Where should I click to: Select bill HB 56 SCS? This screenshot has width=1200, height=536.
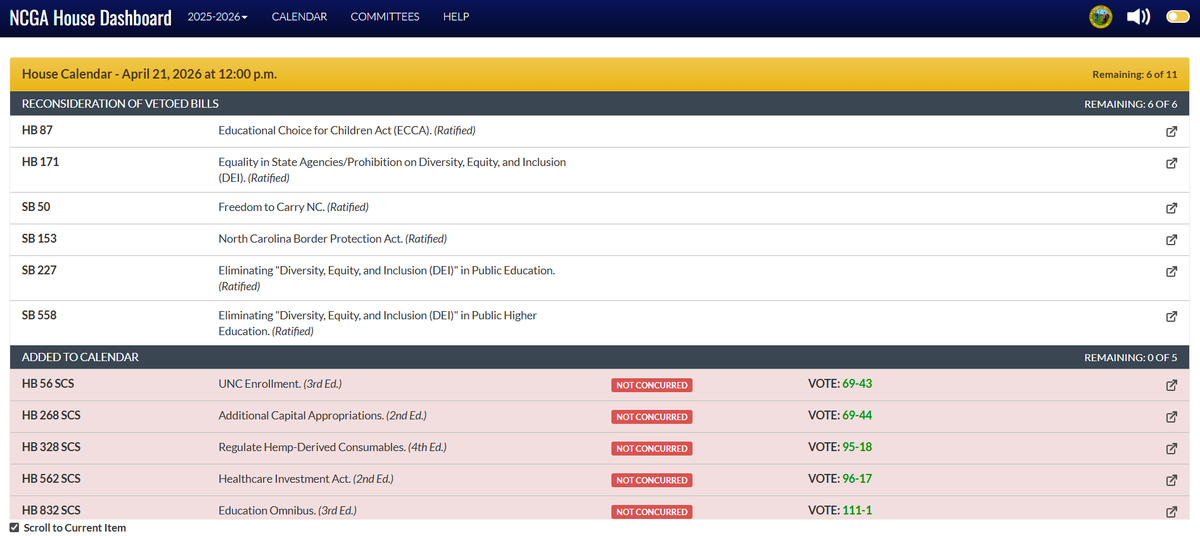point(48,383)
